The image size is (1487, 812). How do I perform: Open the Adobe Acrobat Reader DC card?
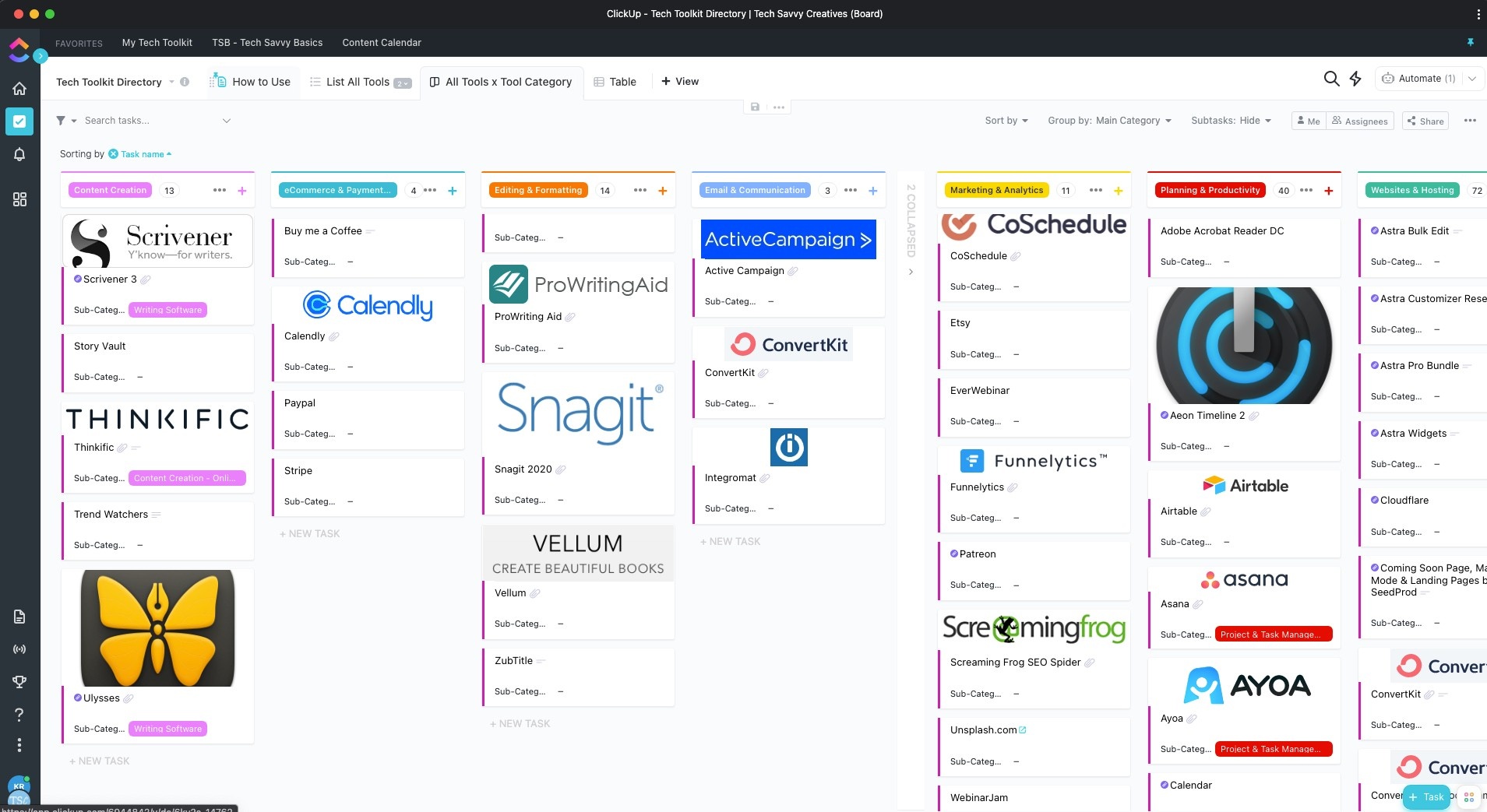point(1245,247)
